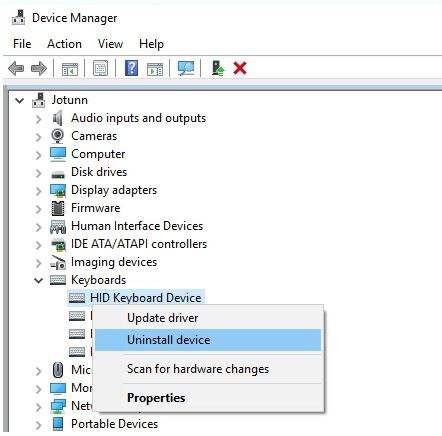Click the Properties sheet toolbar icon
Viewport: 442px width, 436px height.
pos(100,68)
